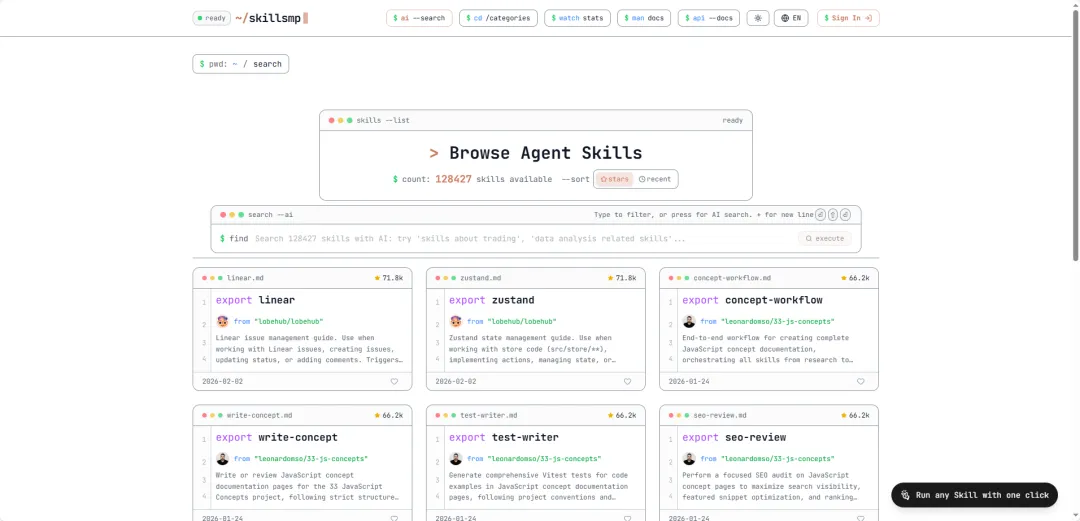Favorite the concept-workflow skill heart icon
The height and width of the screenshot is (521, 1080).
click(860, 381)
